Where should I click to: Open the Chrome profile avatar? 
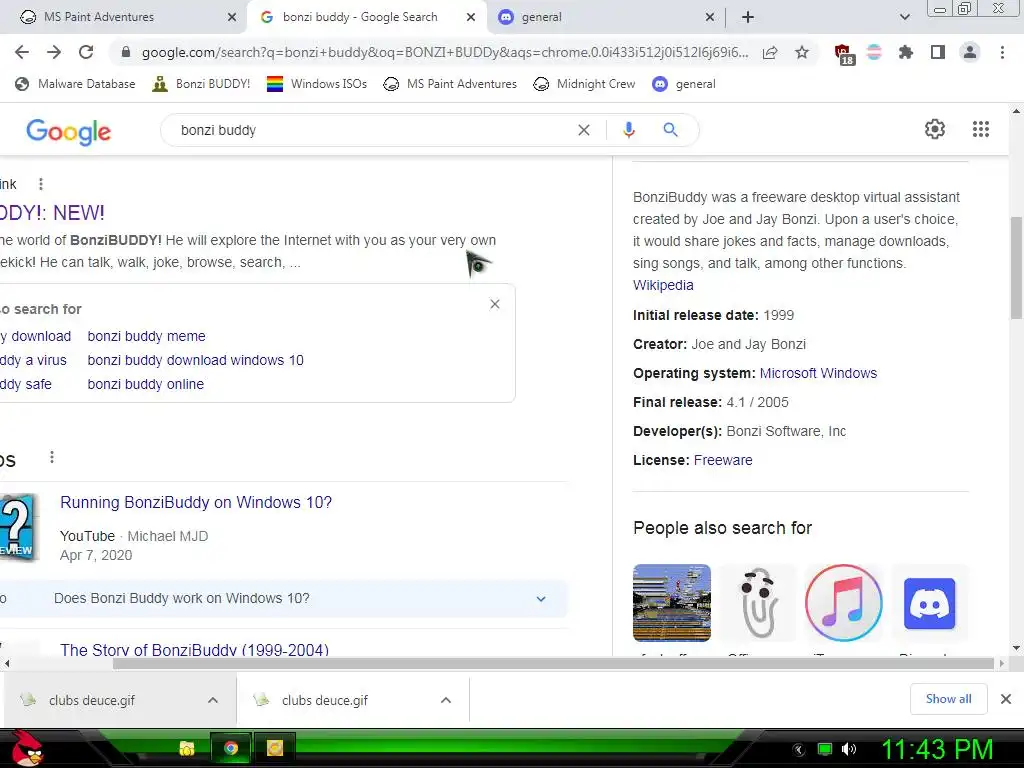click(x=970, y=52)
